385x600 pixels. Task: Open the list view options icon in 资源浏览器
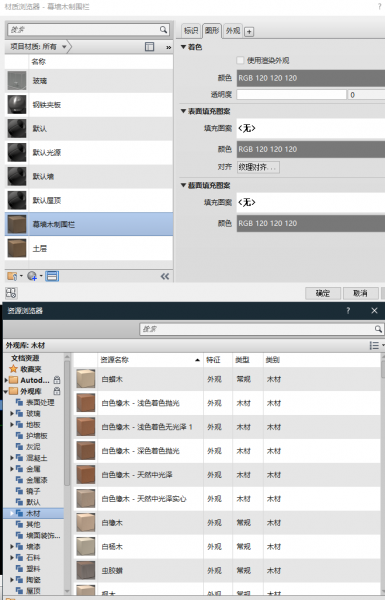375,345
